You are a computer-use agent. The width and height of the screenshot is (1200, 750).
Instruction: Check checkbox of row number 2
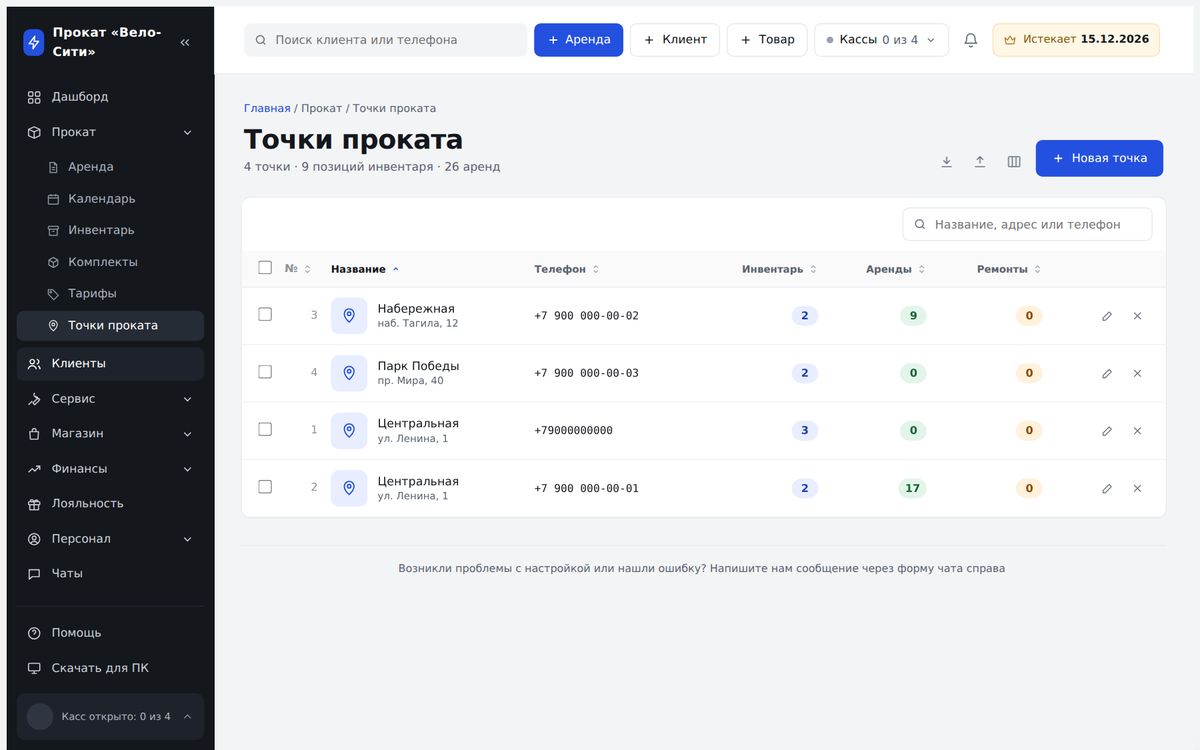point(265,487)
